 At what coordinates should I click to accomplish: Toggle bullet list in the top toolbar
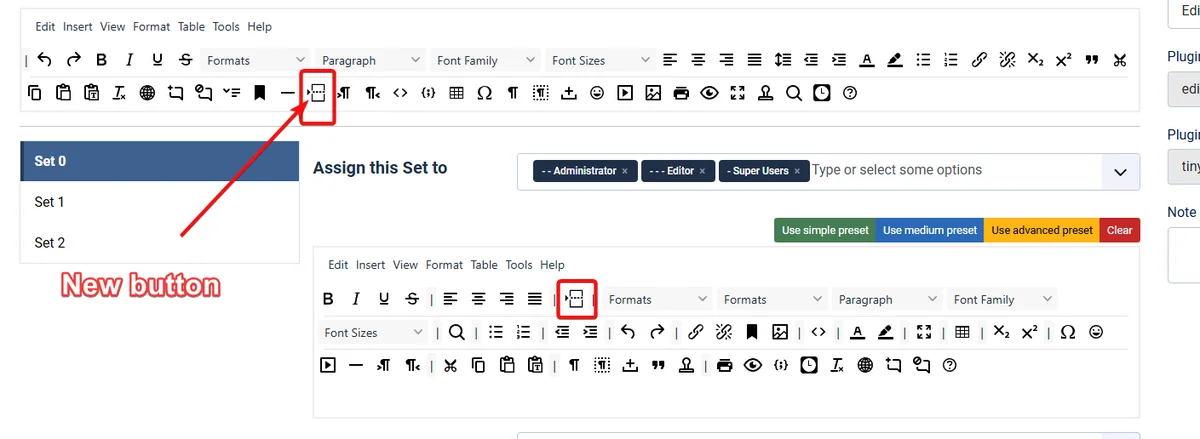924,60
